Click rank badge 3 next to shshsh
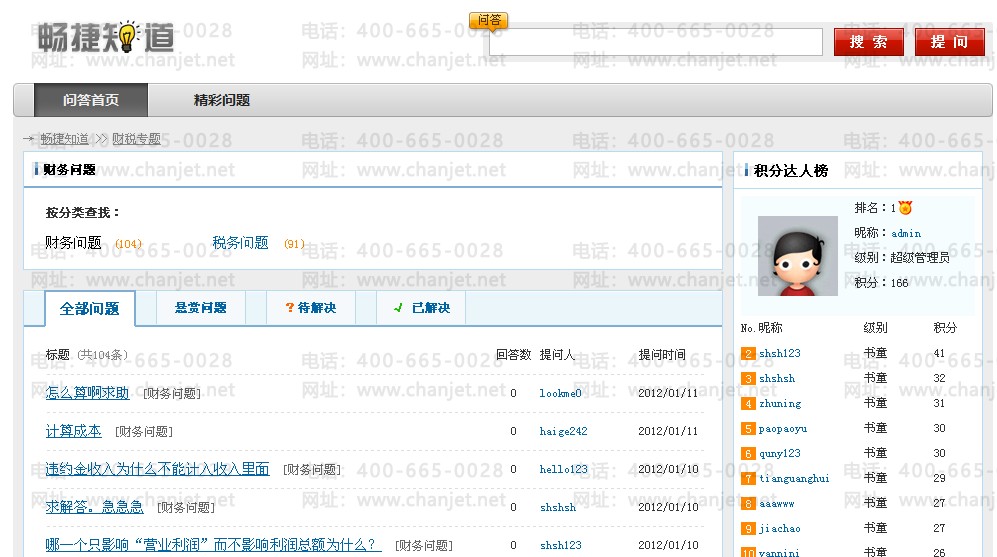Viewport: 997px width, 557px height. point(748,378)
